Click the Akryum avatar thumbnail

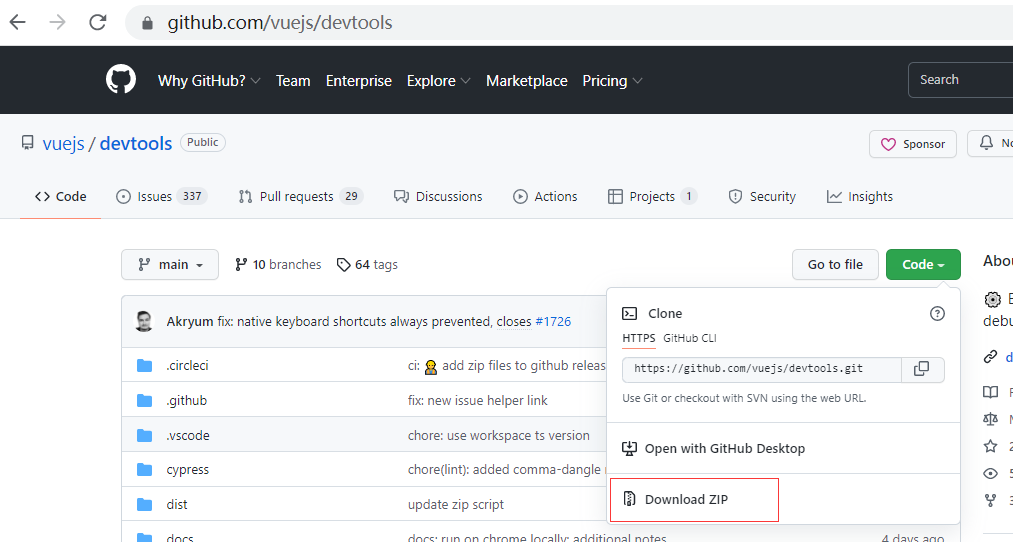[144, 321]
